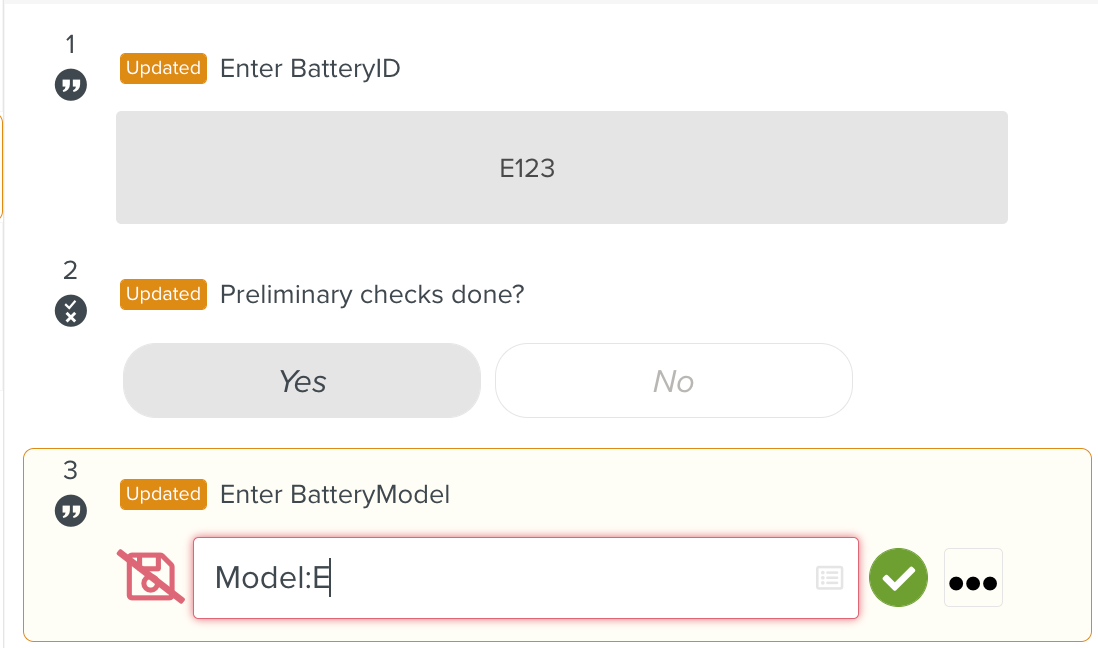This screenshot has height=648, width=1098.
Task: Select No for Preliminary checks done
Action: [x=673, y=381]
